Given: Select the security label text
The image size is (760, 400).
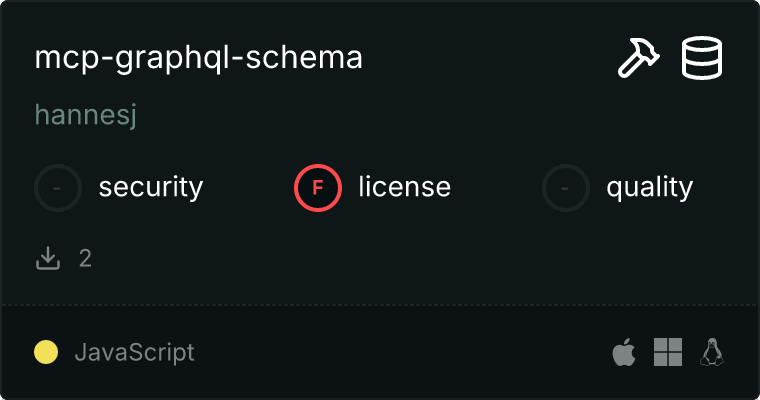Looking at the screenshot, I should coord(151,187).
